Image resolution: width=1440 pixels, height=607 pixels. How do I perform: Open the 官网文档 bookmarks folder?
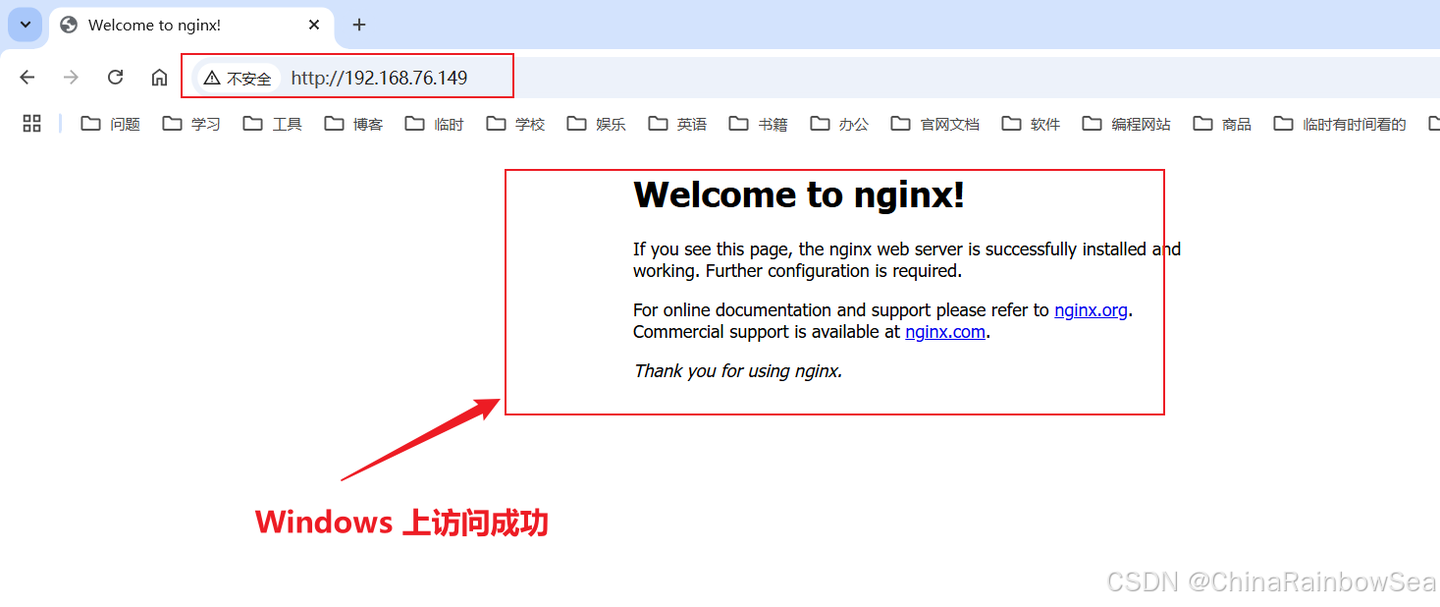tap(934, 123)
